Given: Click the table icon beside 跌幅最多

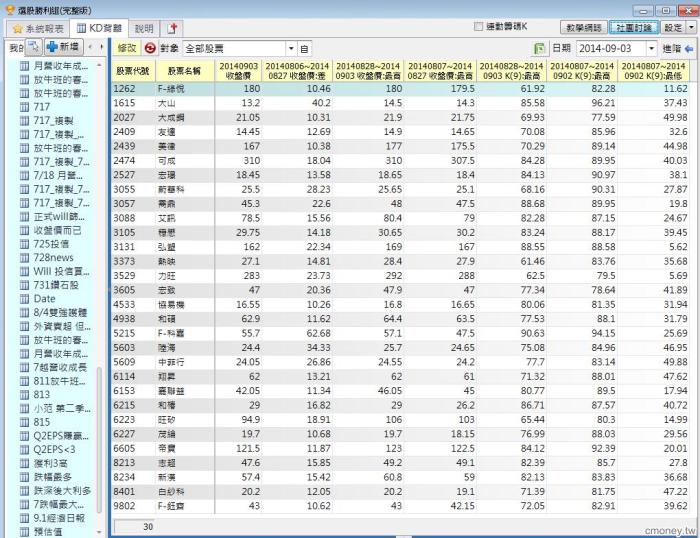Looking at the screenshot, I should coord(25,477).
